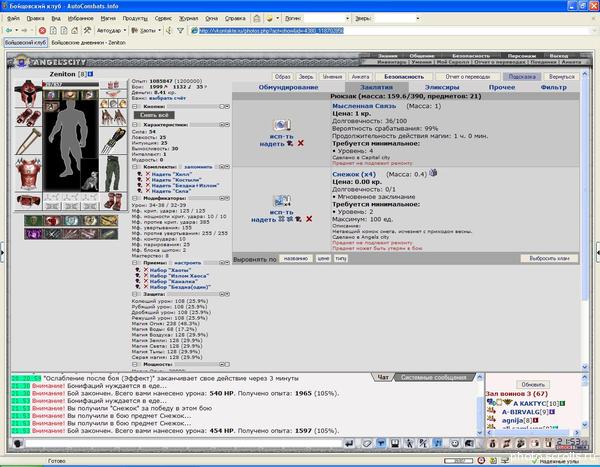Click the funnel filter icon in the toolbar
This screenshot has width=600, height=467.
[180, 31]
